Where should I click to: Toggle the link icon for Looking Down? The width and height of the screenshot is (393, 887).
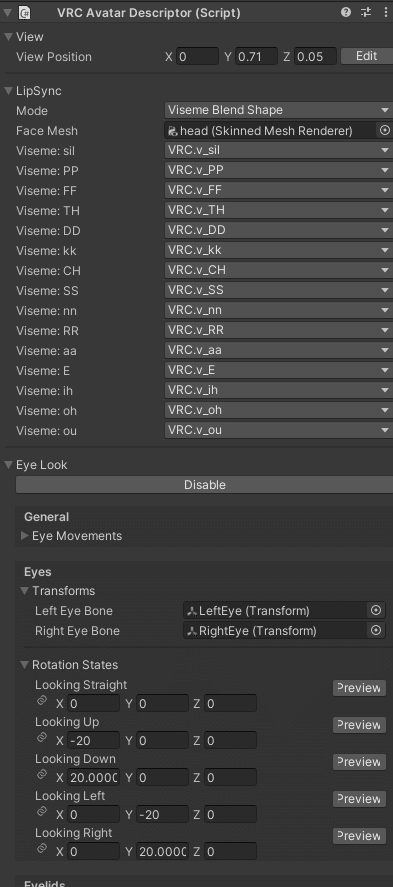coord(41,775)
